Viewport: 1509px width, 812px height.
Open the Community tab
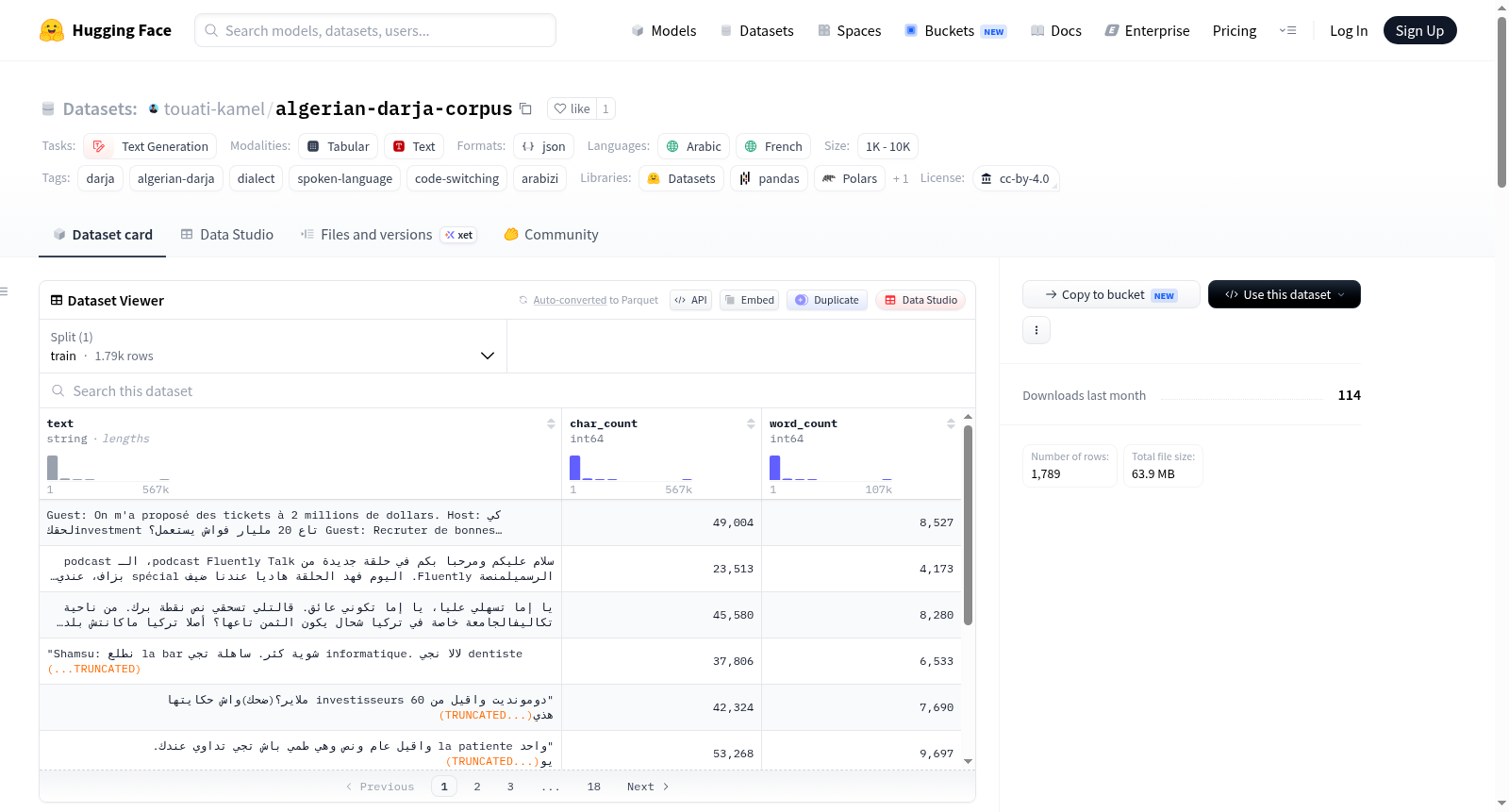tap(551, 235)
